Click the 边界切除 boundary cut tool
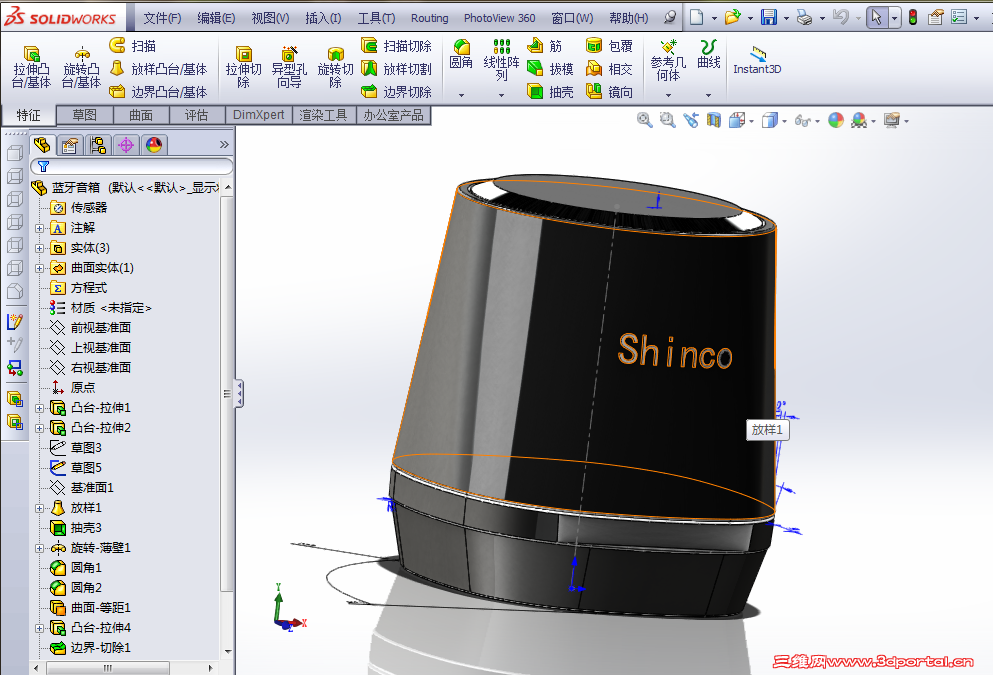Screen dimensions: 993x675 click(x=396, y=92)
